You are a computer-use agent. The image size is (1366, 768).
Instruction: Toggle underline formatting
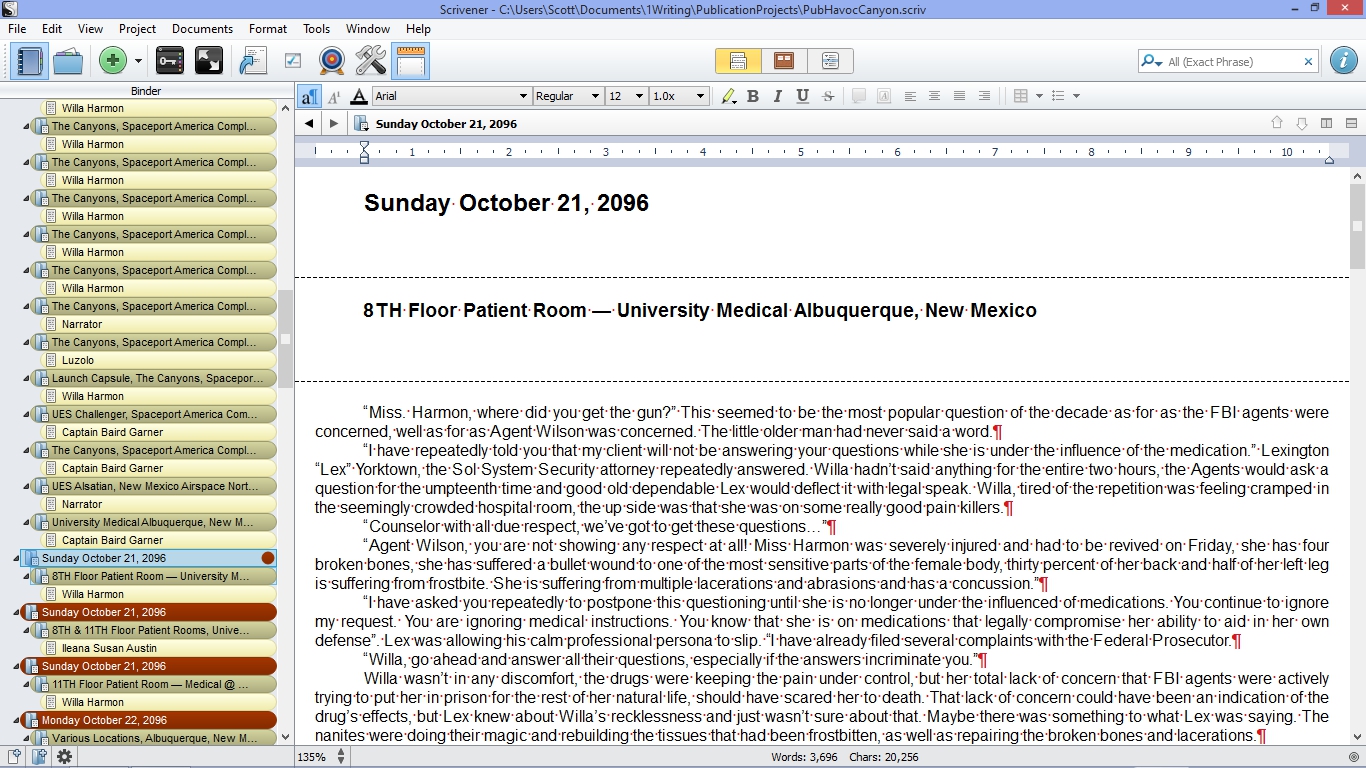802,96
